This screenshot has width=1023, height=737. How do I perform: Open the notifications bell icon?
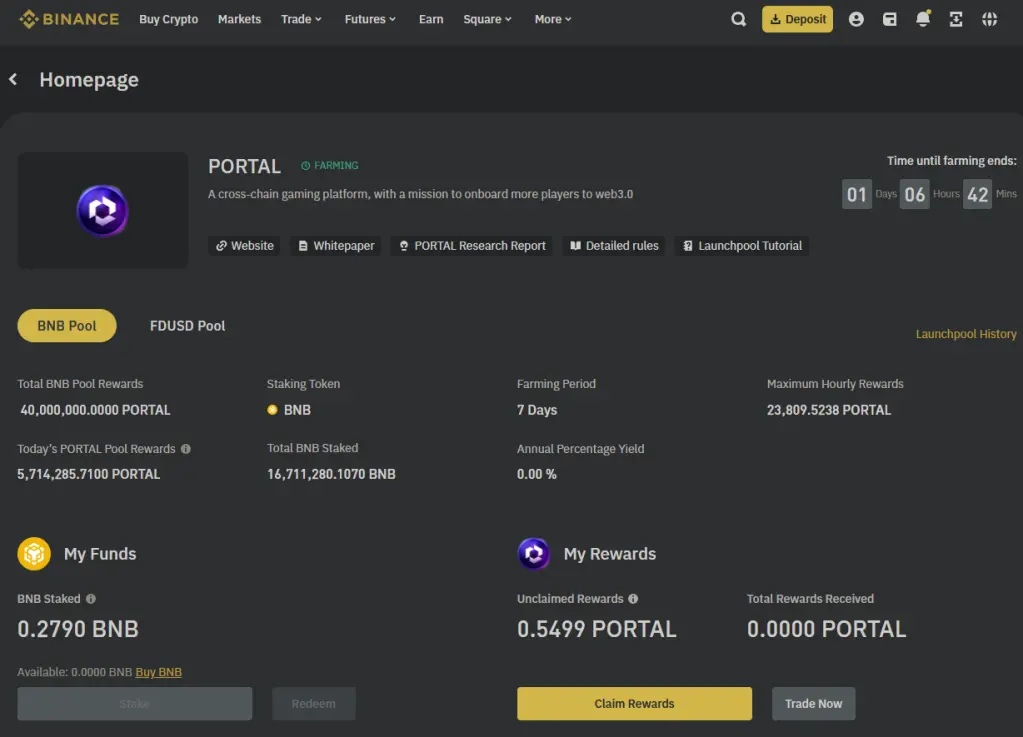point(923,19)
